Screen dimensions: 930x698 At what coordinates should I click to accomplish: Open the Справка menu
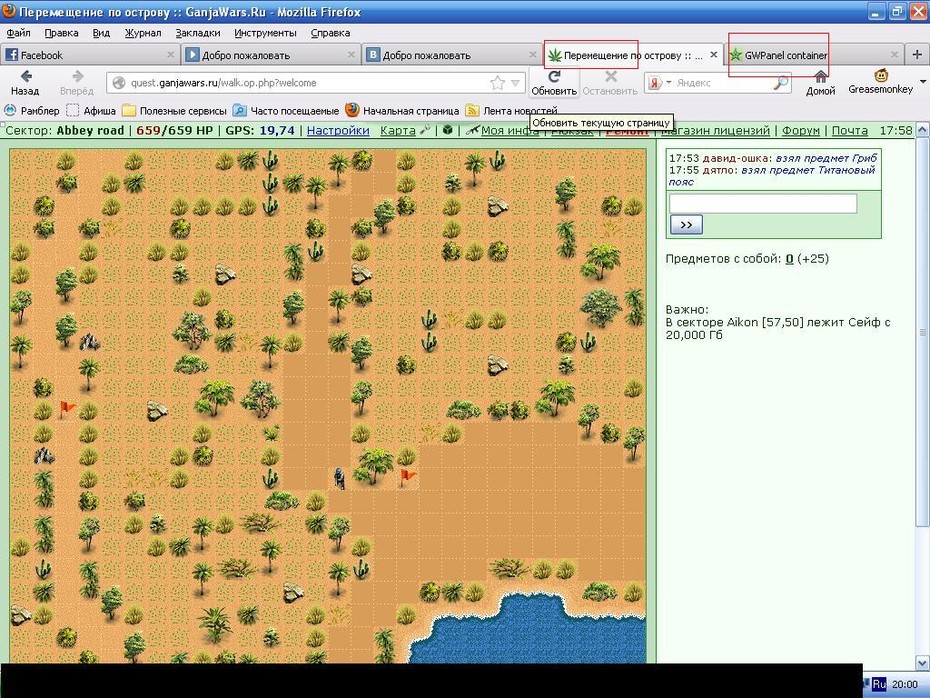(x=330, y=33)
